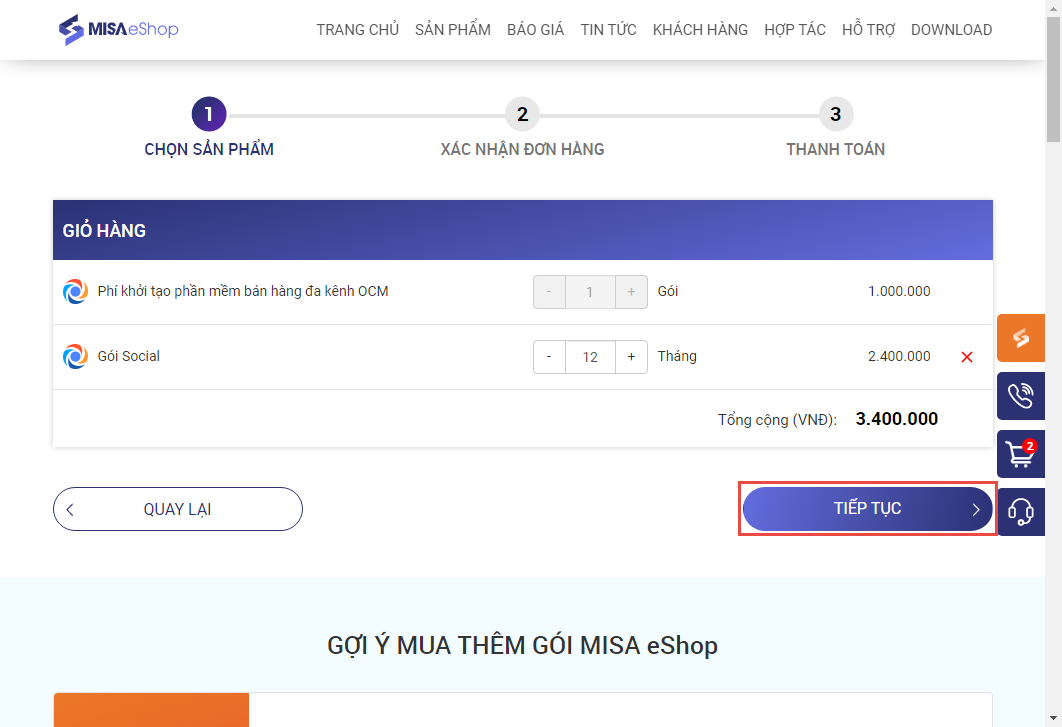The image size is (1062, 727).
Task: Click the headset support icon
Action: pos(1021,512)
